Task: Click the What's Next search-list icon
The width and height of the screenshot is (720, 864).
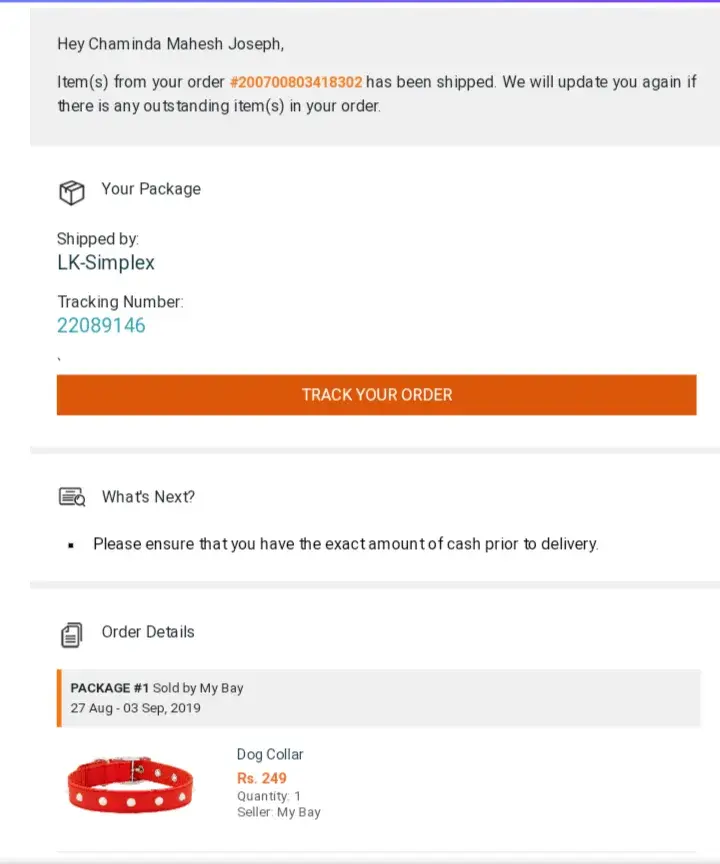Action: pyautogui.click(x=72, y=497)
